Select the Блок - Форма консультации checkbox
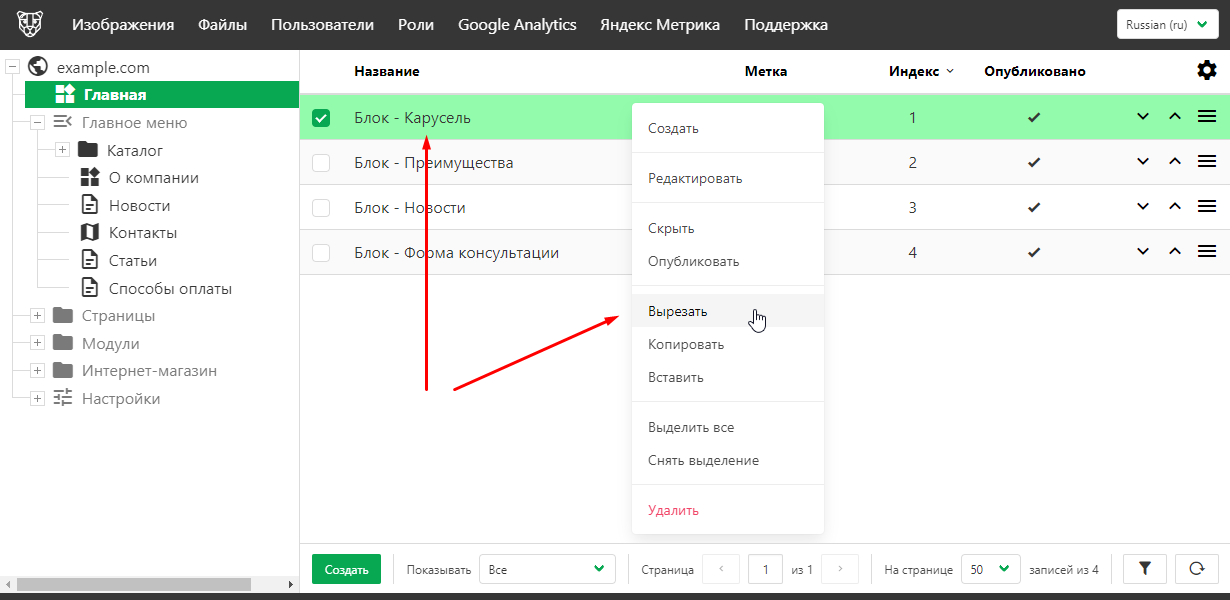Image resolution: width=1230 pixels, height=600 pixels. [321, 253]
